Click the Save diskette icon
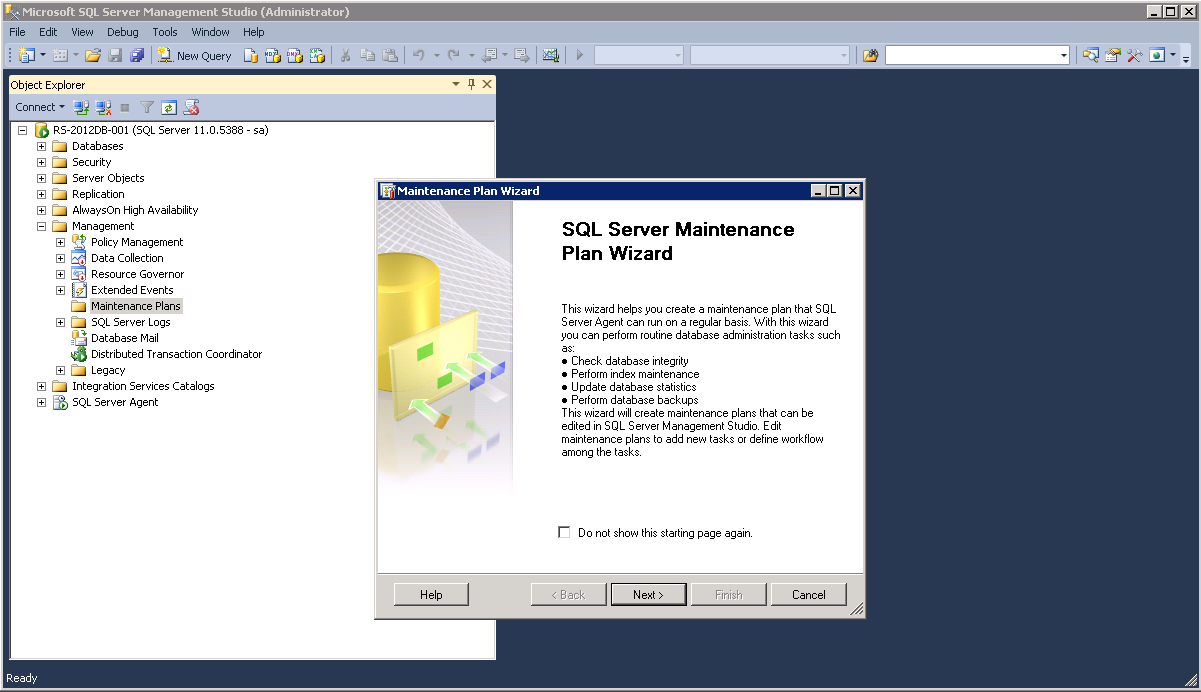Viewport: 1201px width, 692px height. point(115,56)
